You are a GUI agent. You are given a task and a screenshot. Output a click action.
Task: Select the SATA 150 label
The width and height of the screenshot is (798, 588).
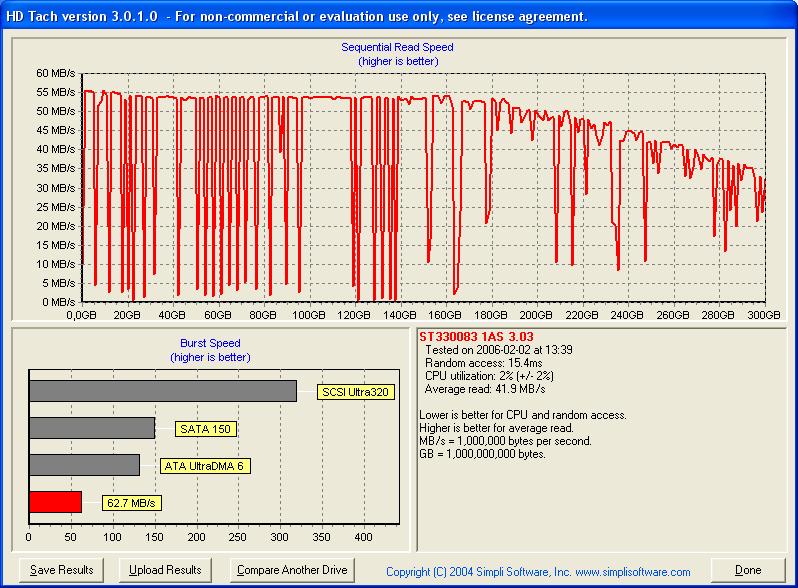(x=206, y=429)
